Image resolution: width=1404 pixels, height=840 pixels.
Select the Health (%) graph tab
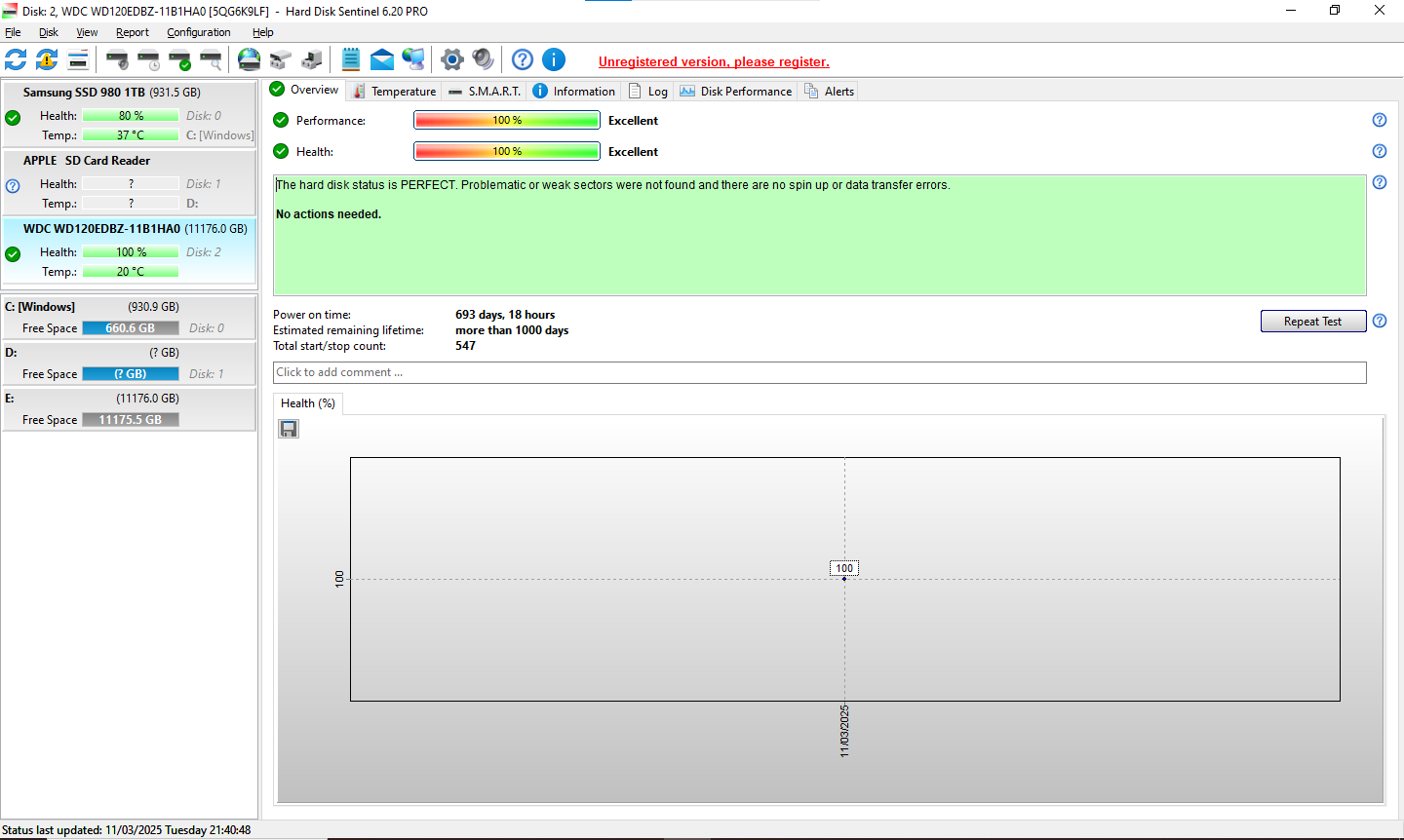click(307, 403)
